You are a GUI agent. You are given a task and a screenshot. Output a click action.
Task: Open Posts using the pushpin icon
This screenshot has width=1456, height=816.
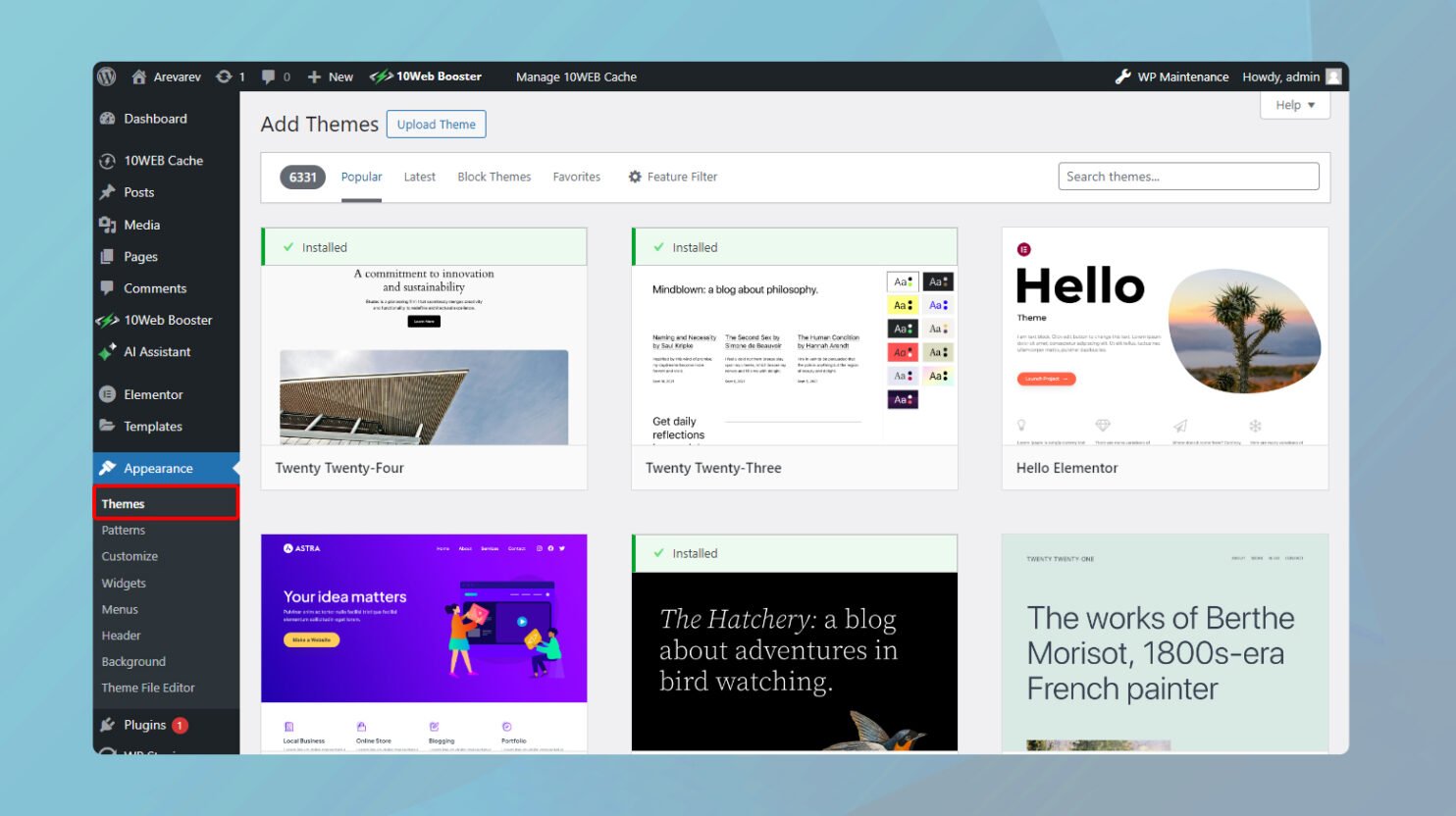coord(108,192)
